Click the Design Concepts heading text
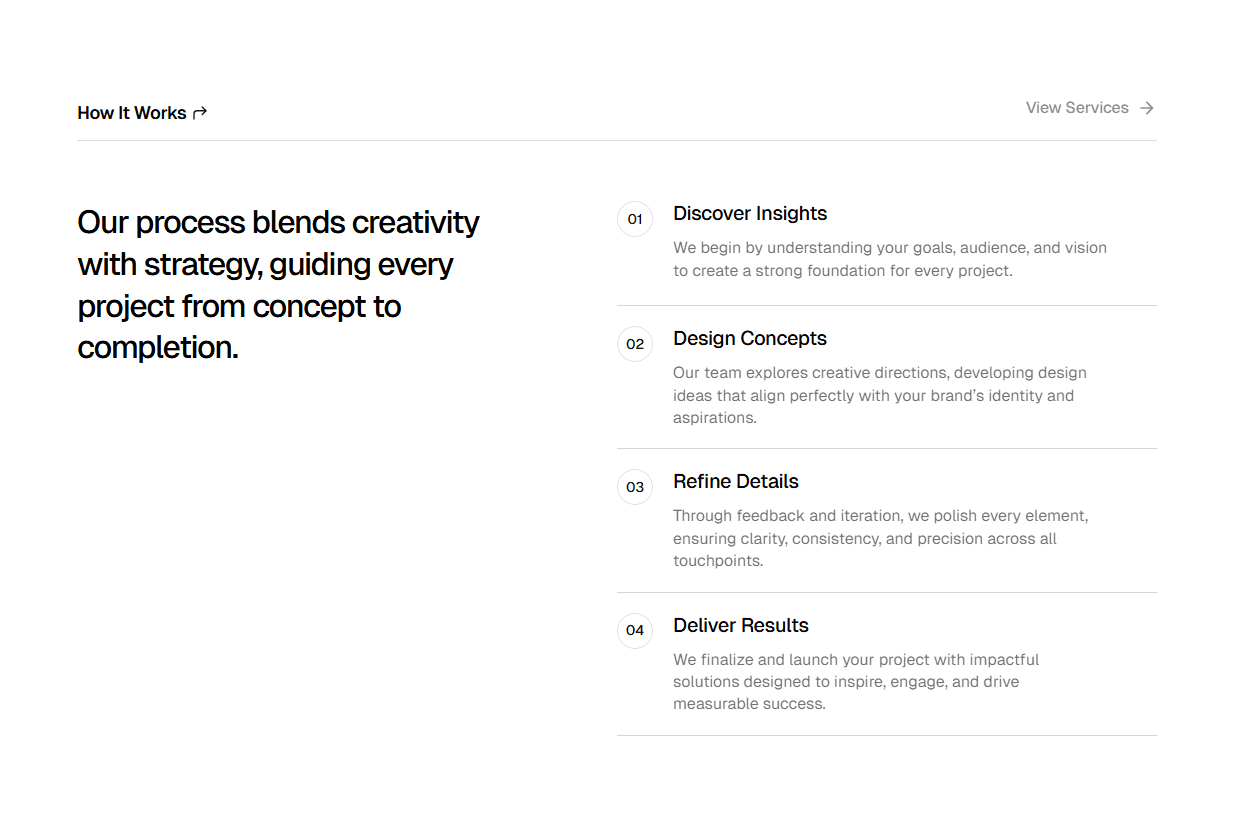This screenshot has height=833, width=1234. coord(750,338)
